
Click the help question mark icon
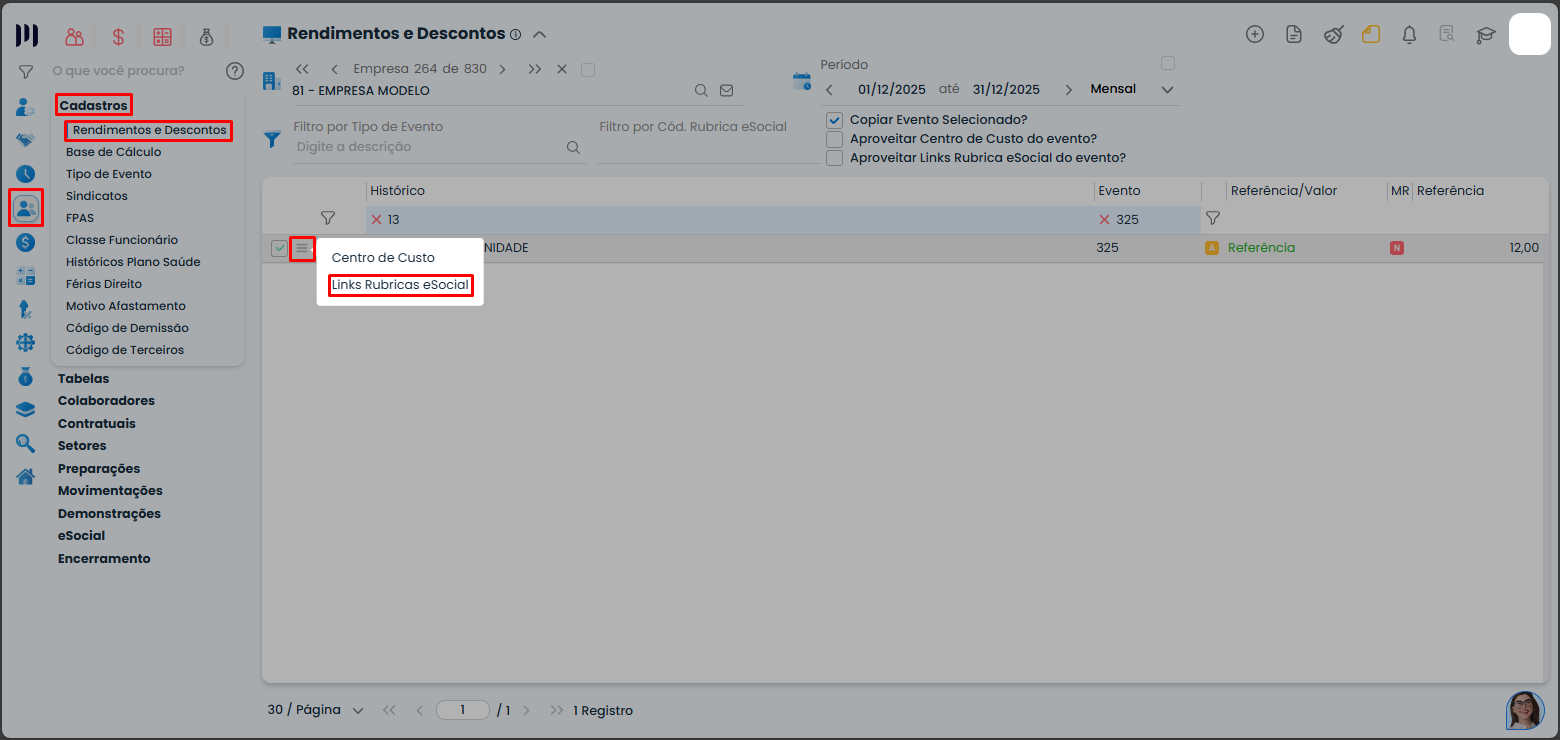235,71
